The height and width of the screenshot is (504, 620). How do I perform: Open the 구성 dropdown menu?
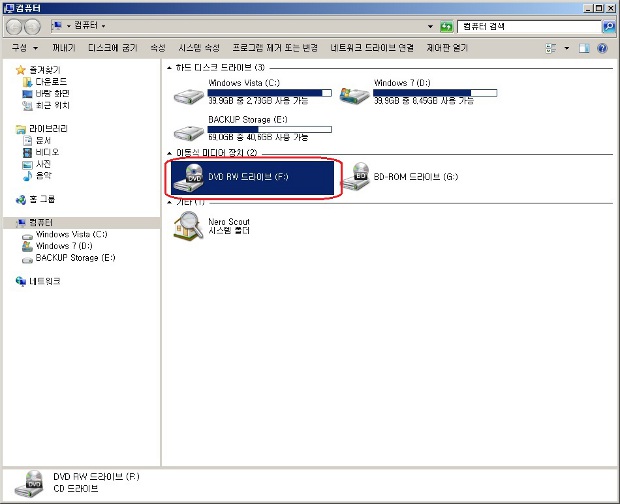point(24,47)
